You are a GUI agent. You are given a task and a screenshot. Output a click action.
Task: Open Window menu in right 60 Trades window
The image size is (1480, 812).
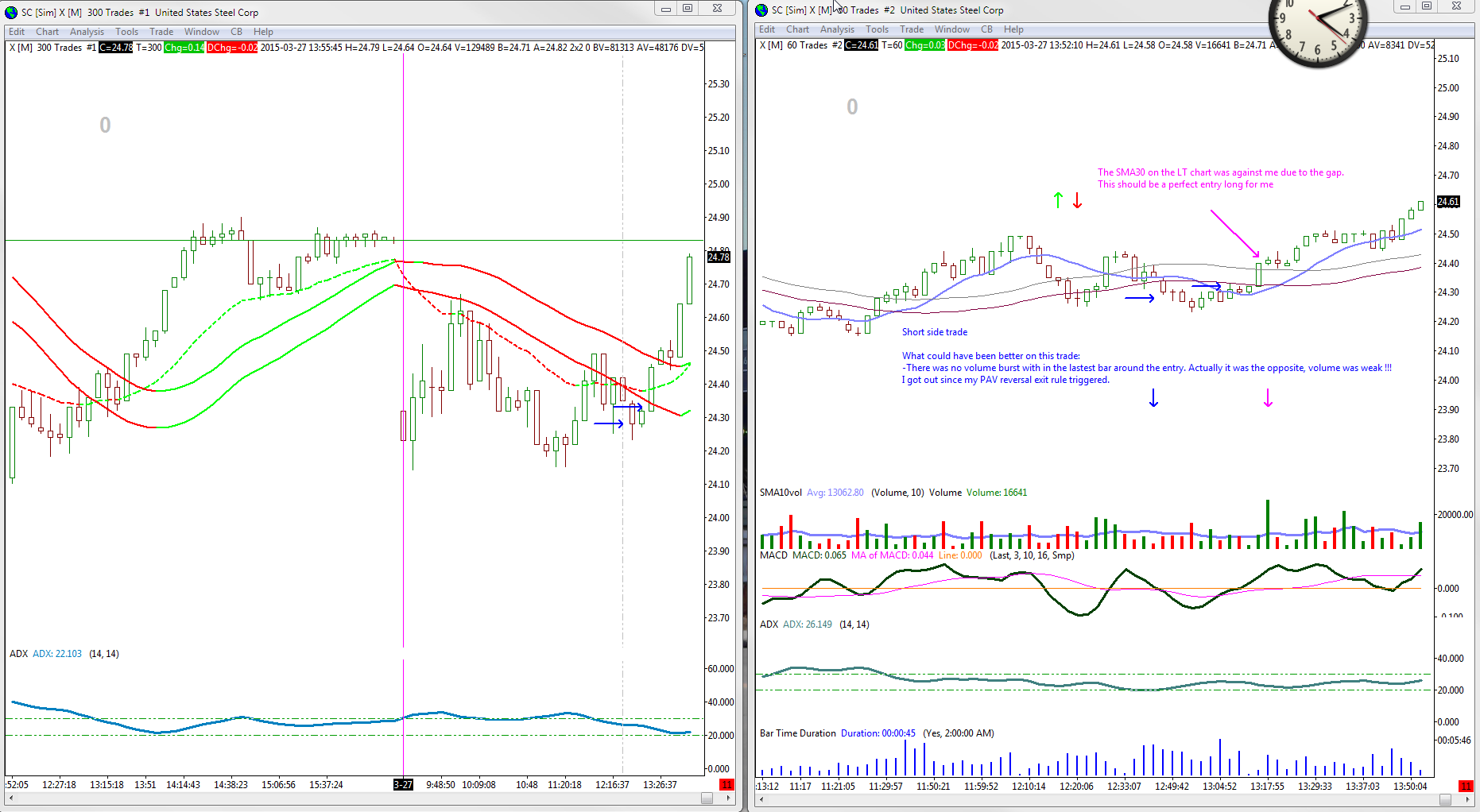coord(952,29)
